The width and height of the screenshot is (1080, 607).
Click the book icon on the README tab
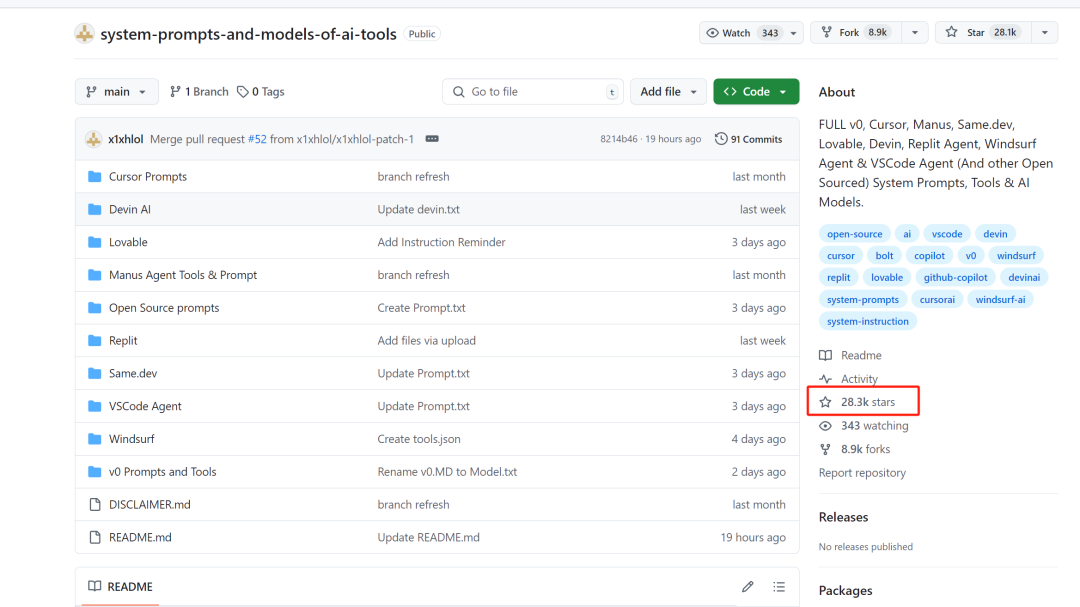coord(94,586)
